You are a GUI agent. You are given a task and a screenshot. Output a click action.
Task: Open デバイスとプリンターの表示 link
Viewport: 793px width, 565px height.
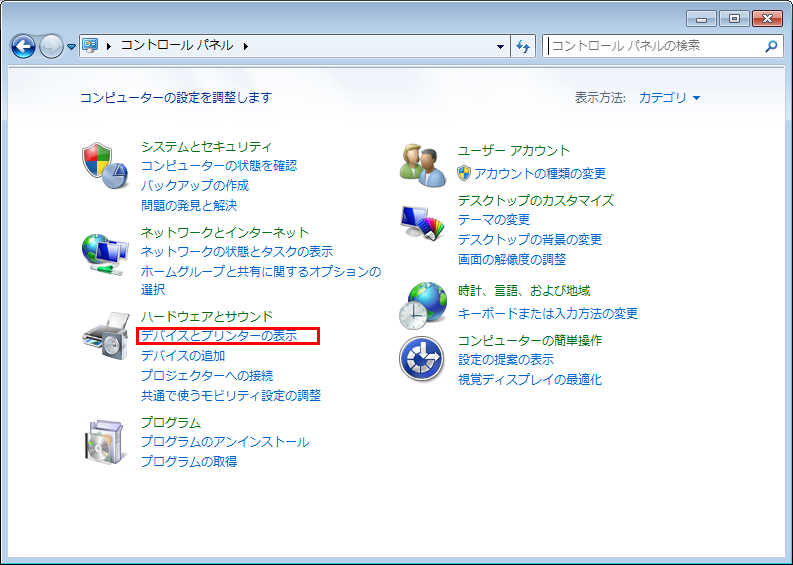[219, 336]
